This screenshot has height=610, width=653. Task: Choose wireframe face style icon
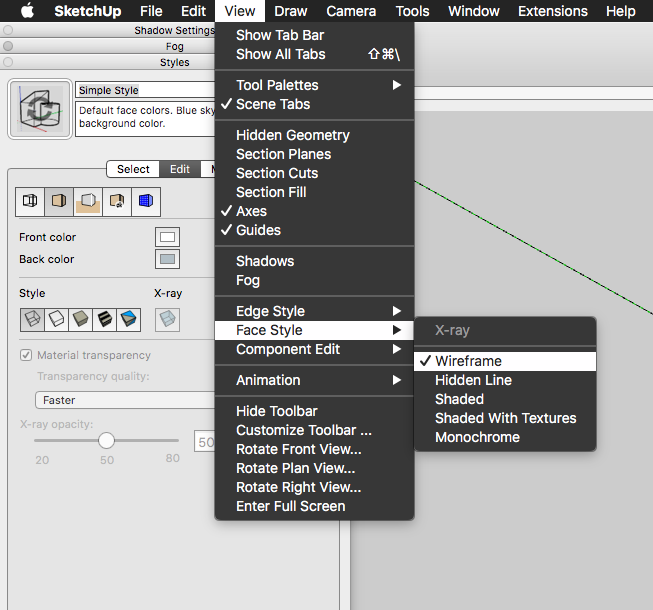(32, 320)
